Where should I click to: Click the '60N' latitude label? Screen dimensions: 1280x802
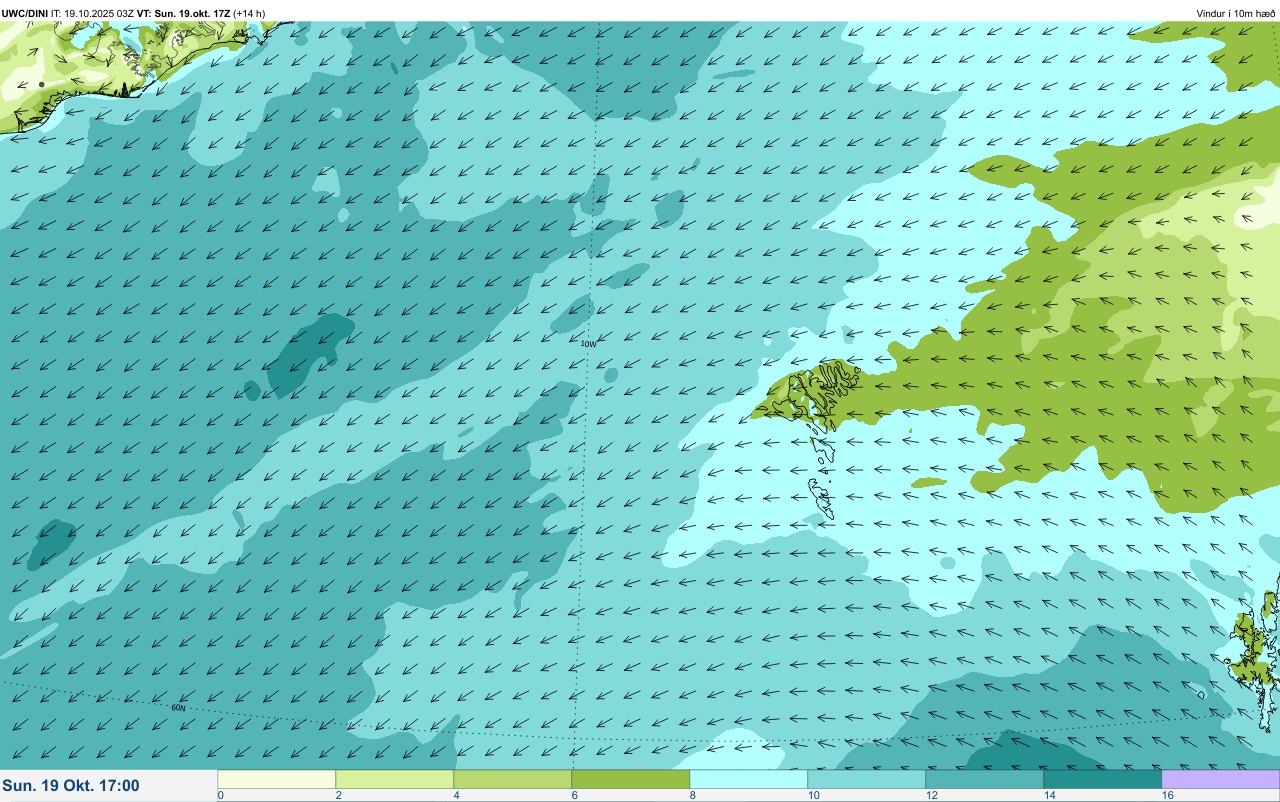(178, 708)
